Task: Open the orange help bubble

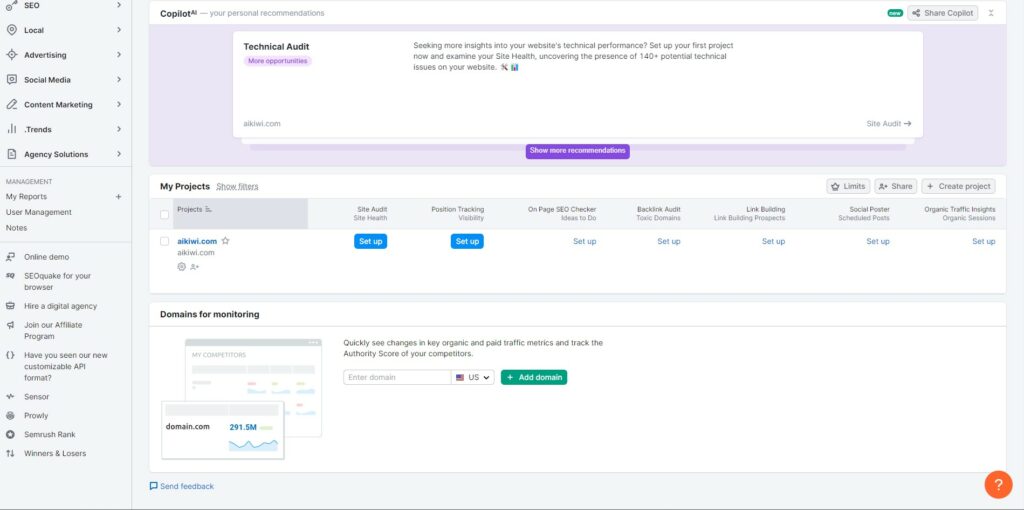Action: click(998, 485)
